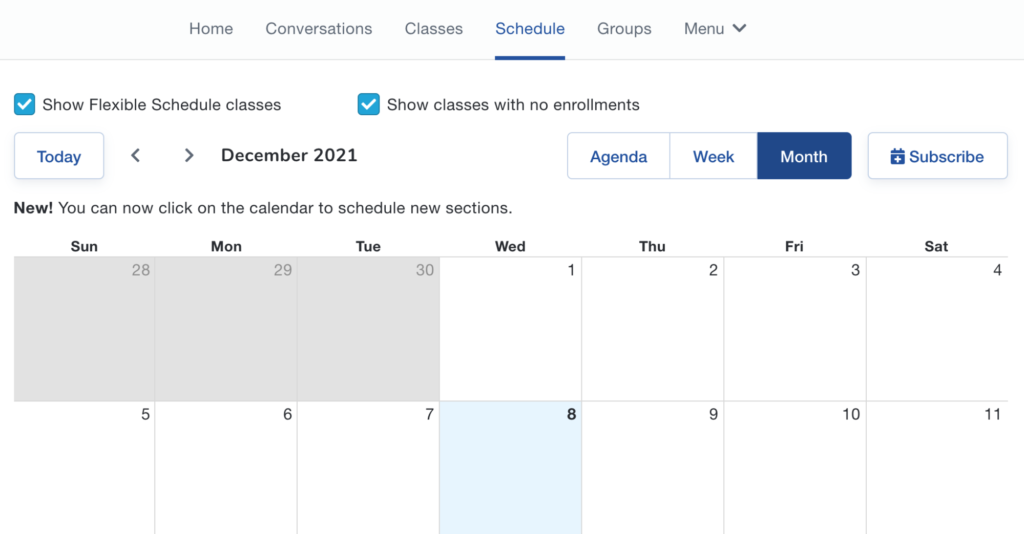Image resolution: width=1024 pixels, height=534 pixels.
Task: Open the Conversations tab
Action: [319, 29]
